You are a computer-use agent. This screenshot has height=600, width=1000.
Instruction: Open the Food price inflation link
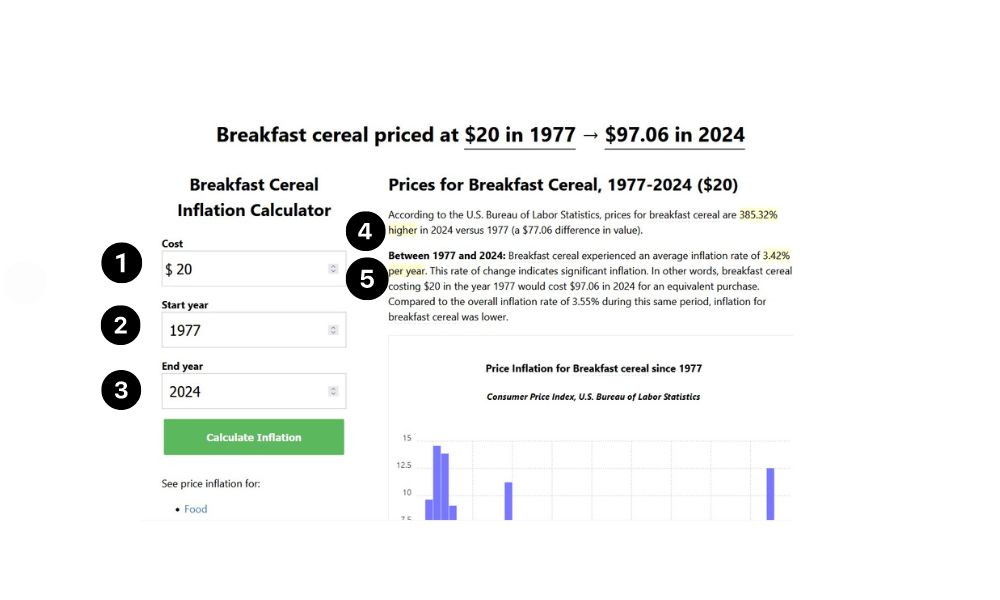tap(196, 509)
